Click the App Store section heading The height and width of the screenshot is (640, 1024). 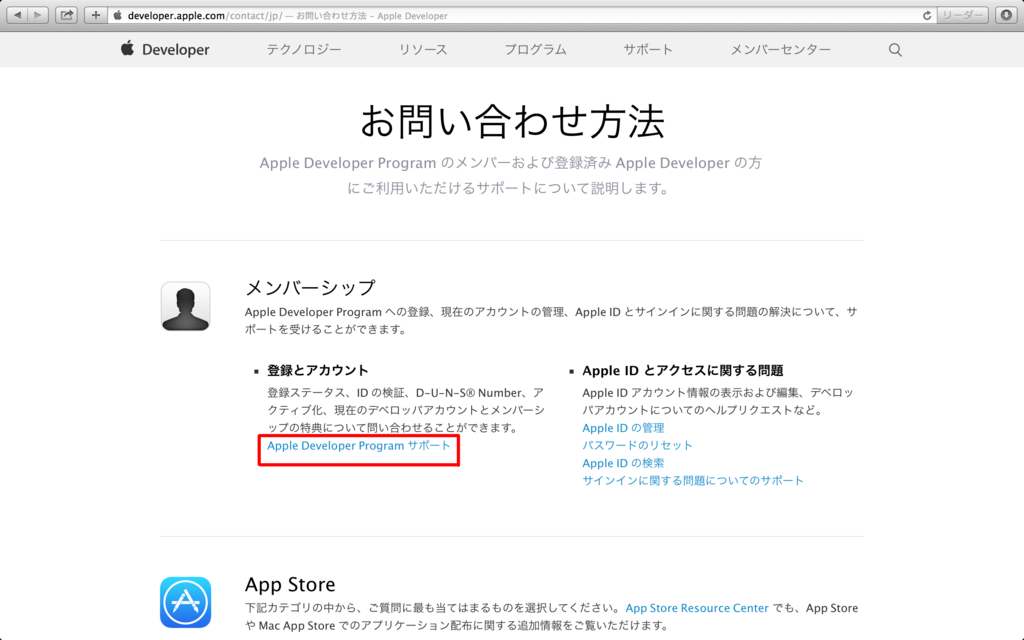[290, 584]
